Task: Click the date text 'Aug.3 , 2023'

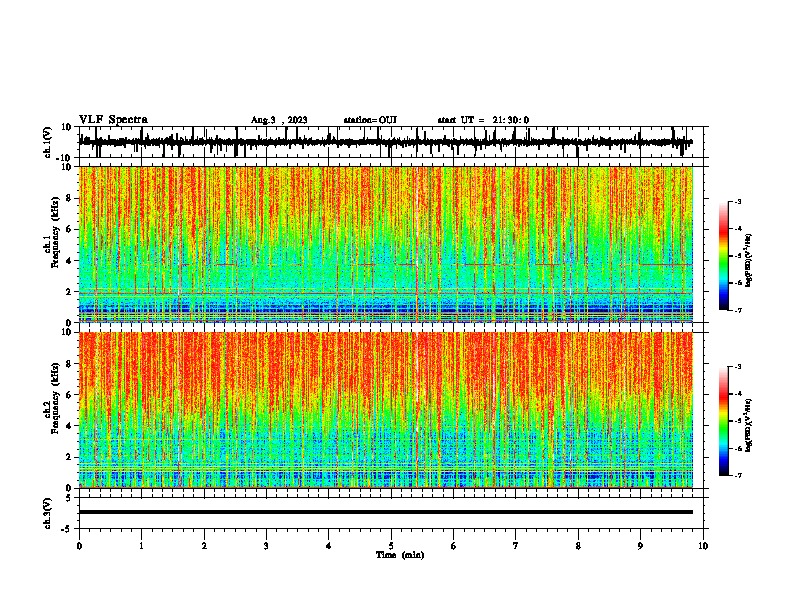Action: click(x=279, y=120)
